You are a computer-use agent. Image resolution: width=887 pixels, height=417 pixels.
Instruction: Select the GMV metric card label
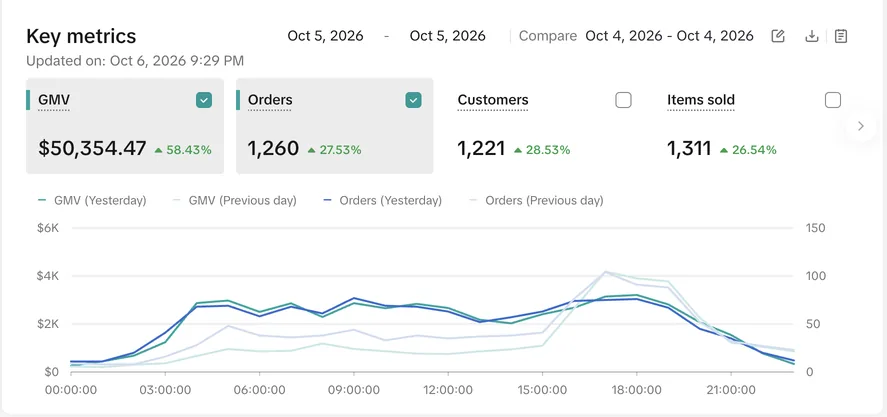point(54,100)
